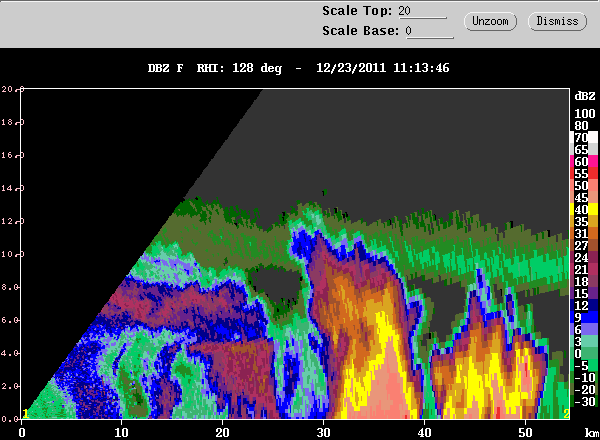The width and height of the screenshot is (600, 440).
Task: Click the Dismiss button
Action: click(x=557, y=21)
